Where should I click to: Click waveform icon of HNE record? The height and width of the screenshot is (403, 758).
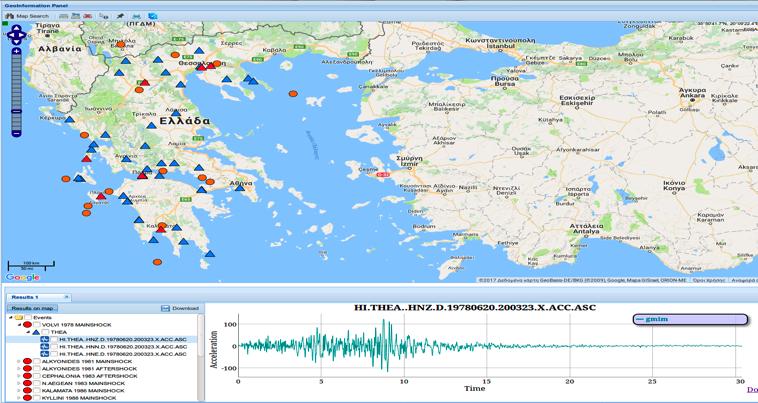[44, 354]
